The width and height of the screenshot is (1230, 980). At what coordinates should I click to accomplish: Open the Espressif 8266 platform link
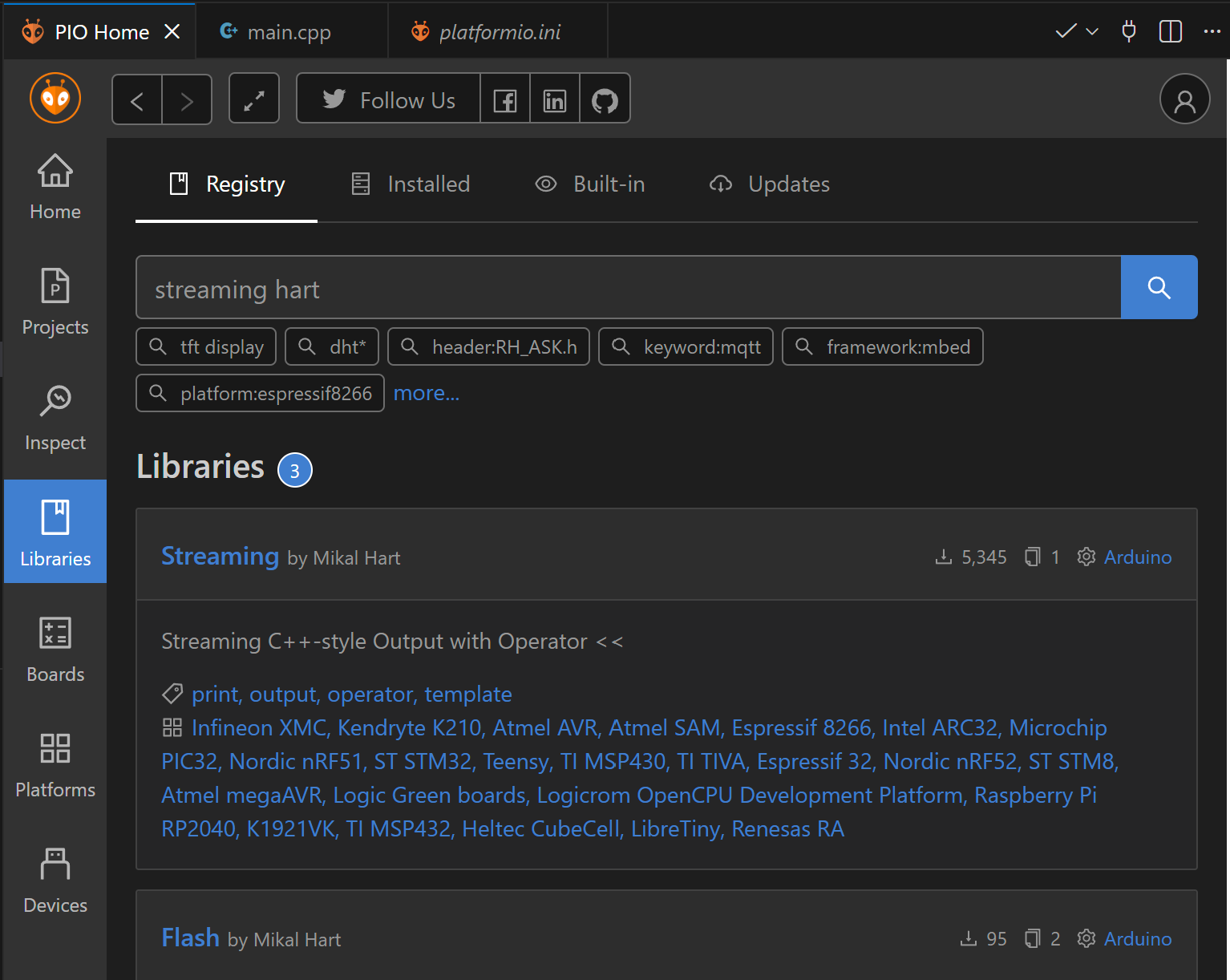[800, 728]
